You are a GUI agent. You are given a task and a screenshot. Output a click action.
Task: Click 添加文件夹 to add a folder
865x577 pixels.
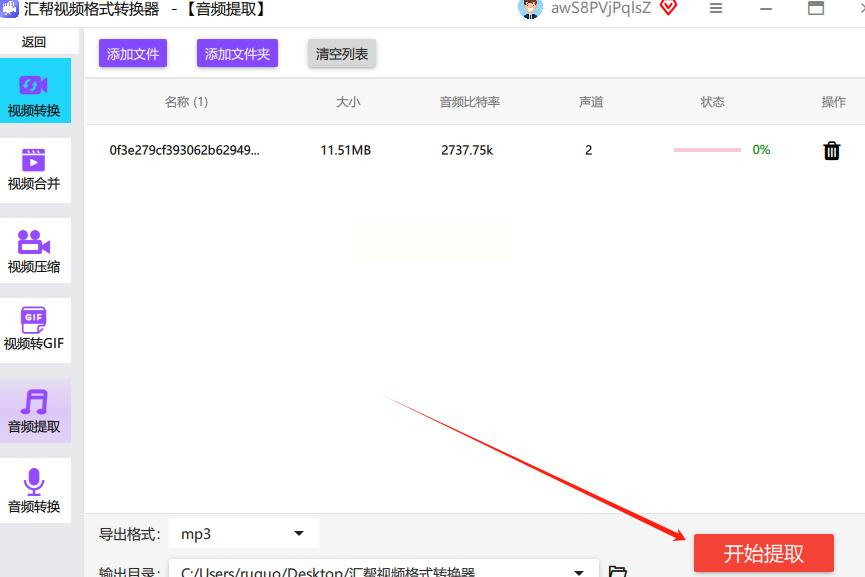[237, 54]
